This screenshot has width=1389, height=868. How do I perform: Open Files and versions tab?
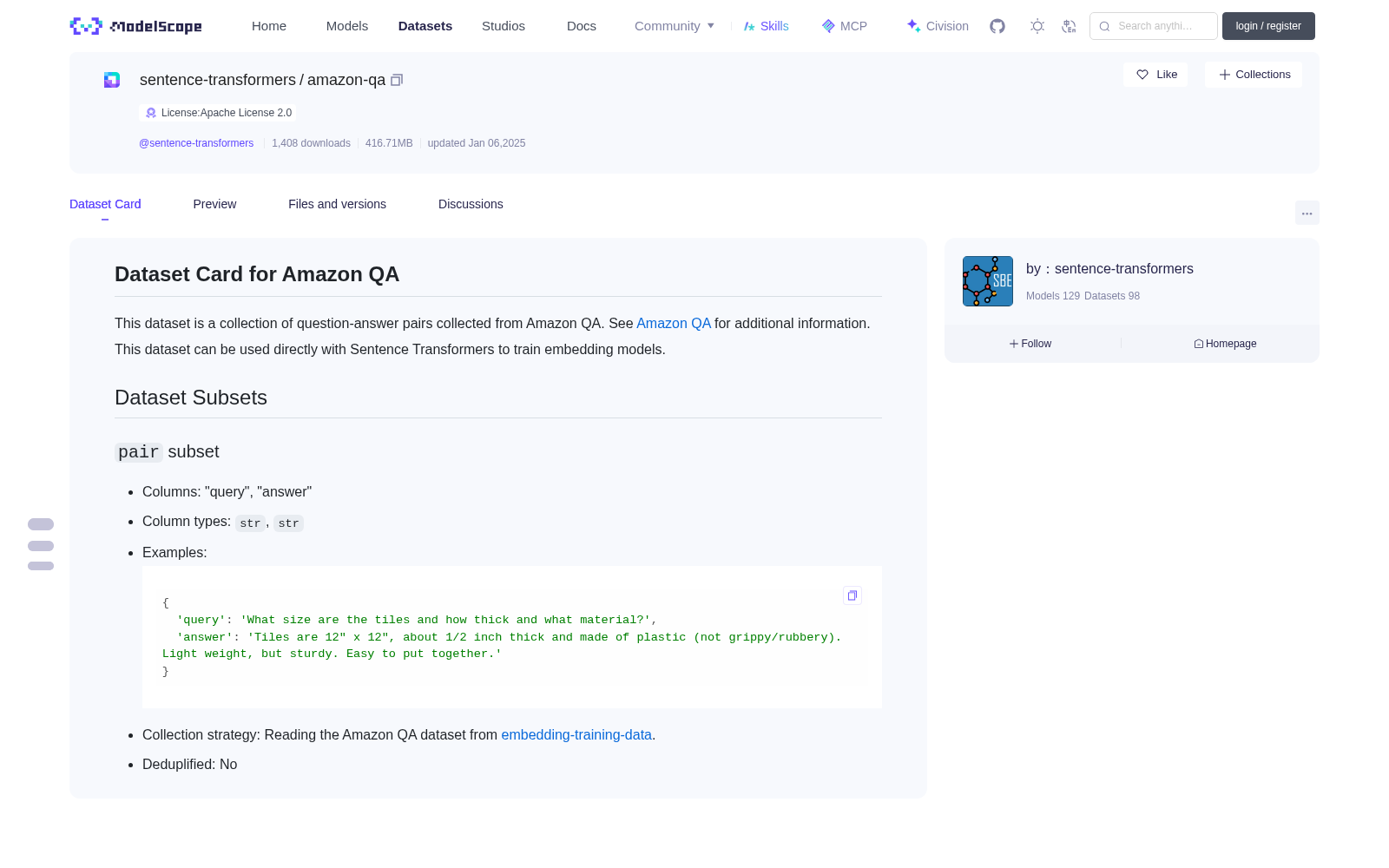(x=337, y=204)
